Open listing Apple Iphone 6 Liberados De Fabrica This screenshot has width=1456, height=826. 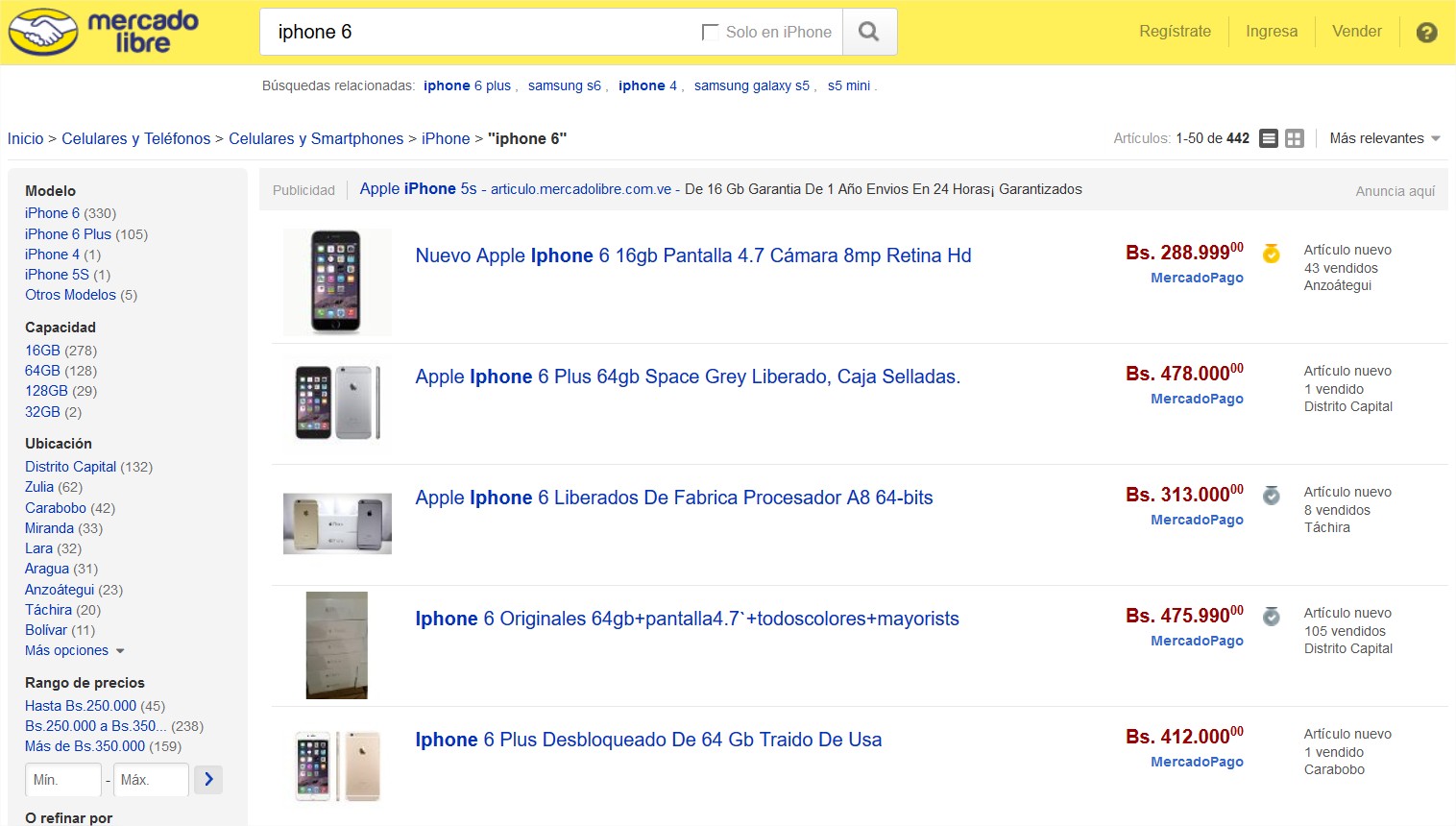pyautogui.click(x=674, y=498)
